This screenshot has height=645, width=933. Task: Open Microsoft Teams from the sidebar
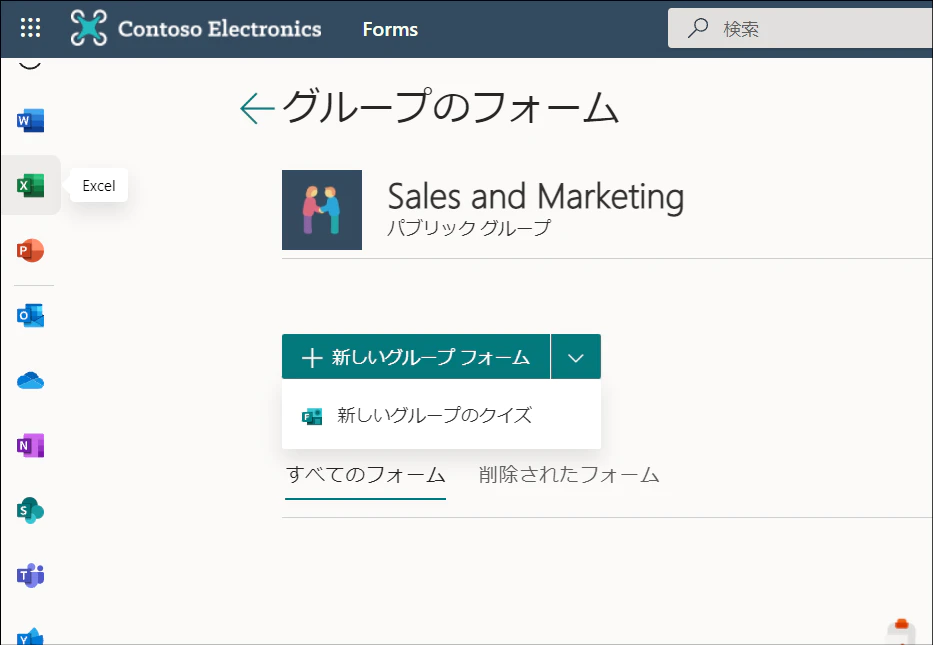[x=30, y=576]
